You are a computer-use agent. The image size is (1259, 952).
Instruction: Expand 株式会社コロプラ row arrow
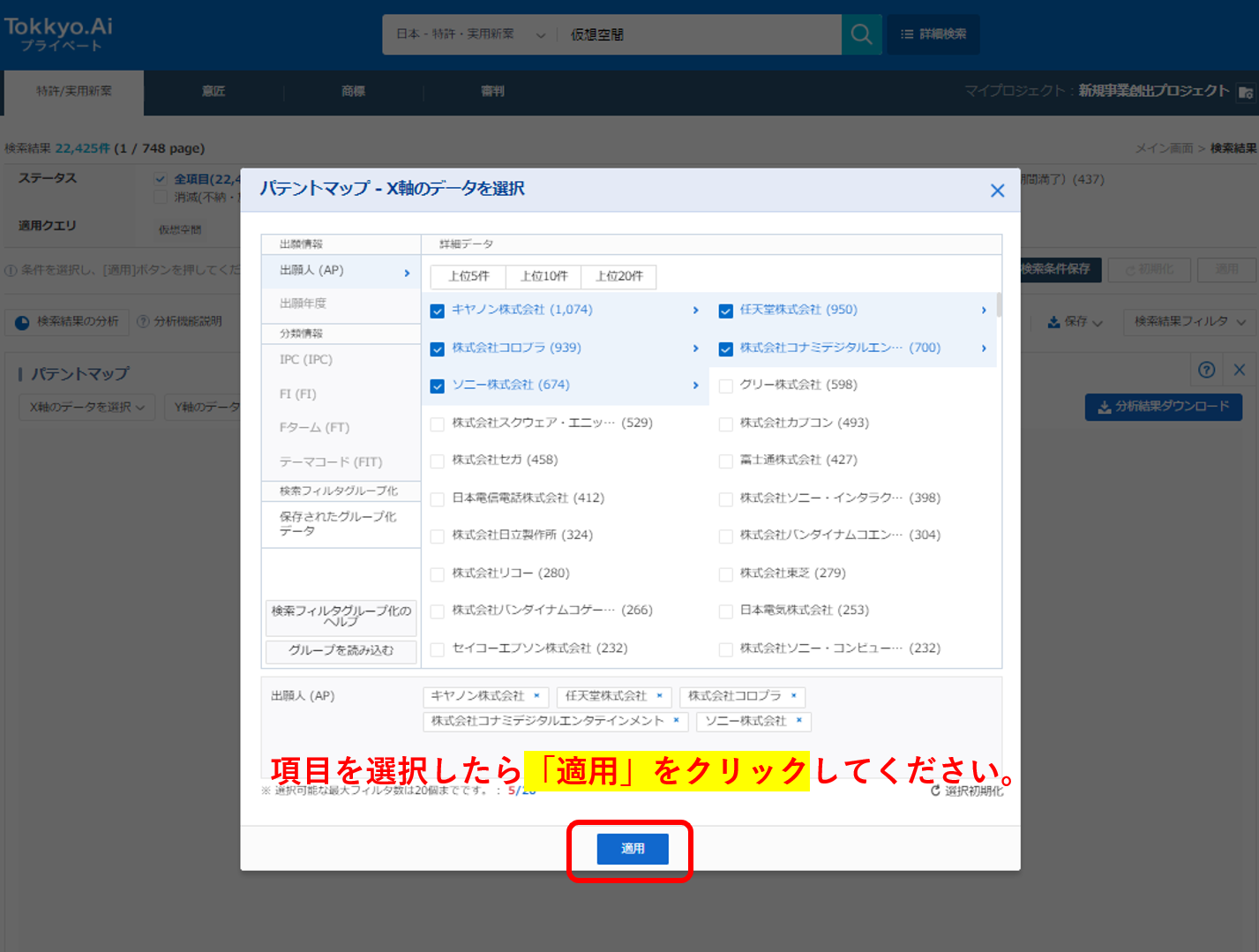tap(695, 348)
